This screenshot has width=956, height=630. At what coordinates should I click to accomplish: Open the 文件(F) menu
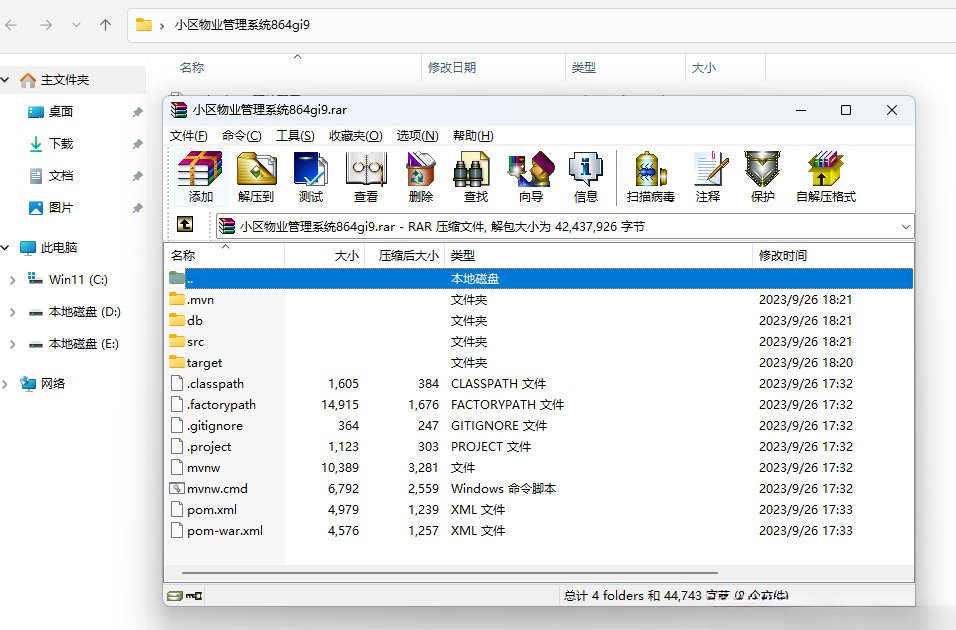pos(188,135)
